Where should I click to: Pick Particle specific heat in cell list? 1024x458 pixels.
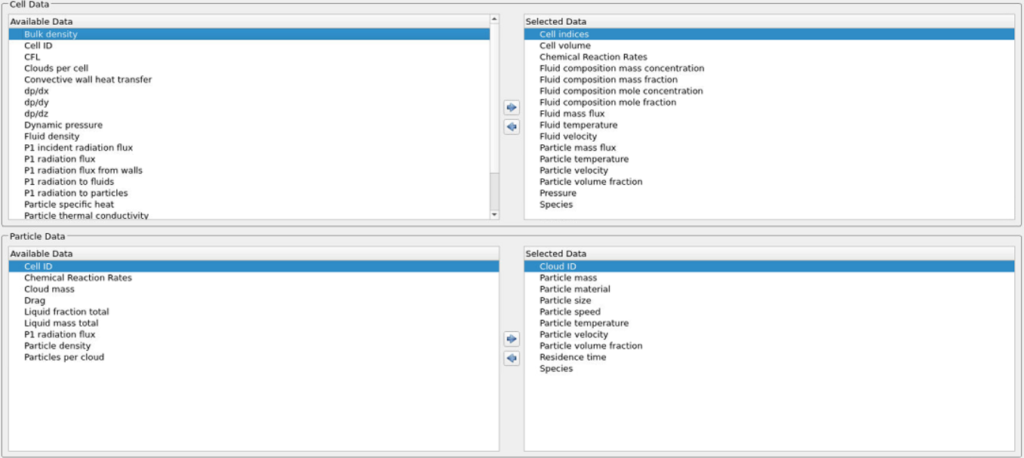(69, 204)
